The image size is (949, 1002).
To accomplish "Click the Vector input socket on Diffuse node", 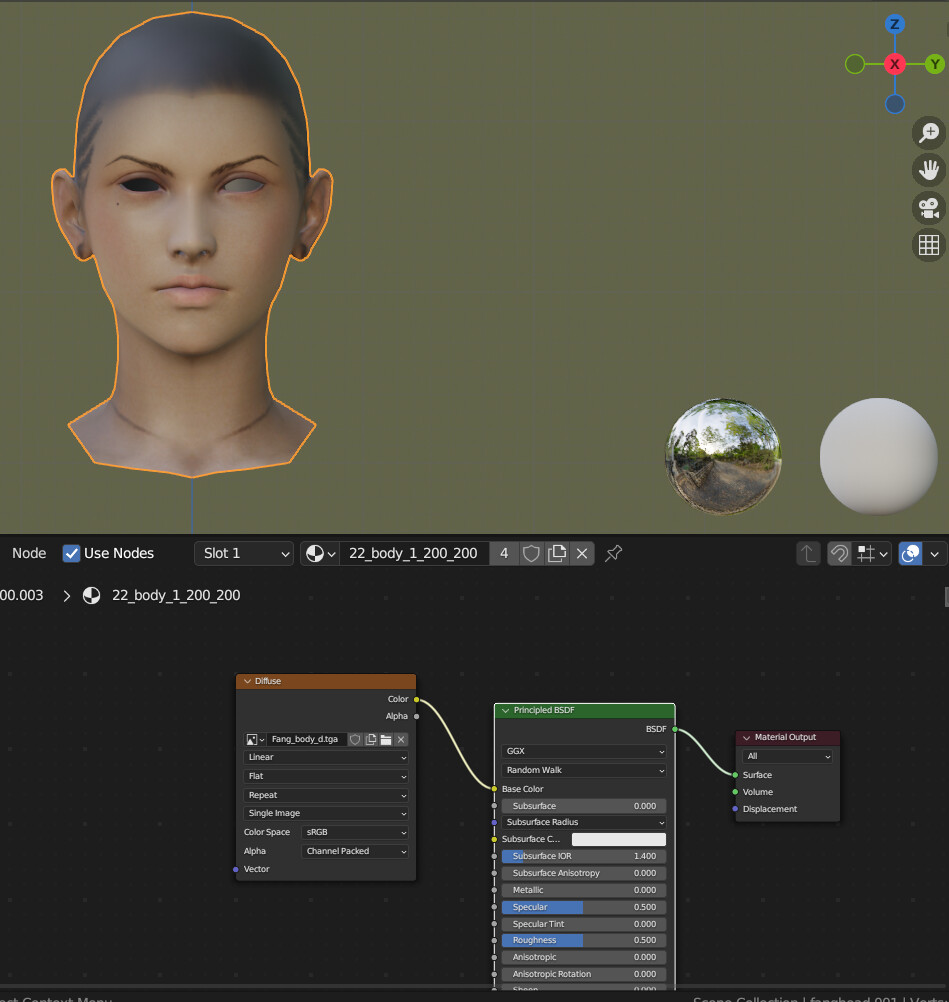I will pos(236,870).
